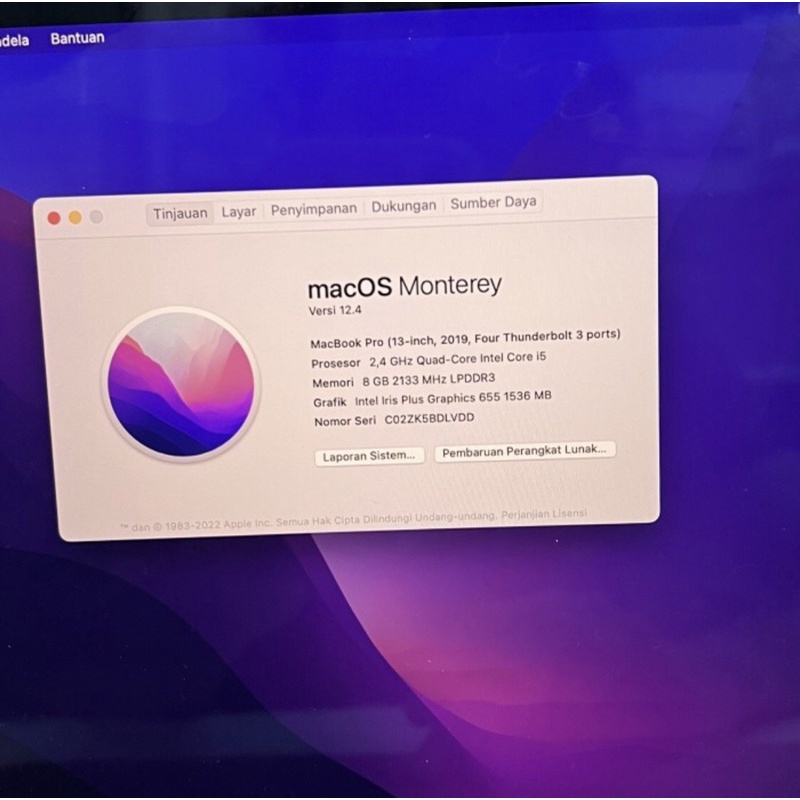Click the Memori label
This screenshot has width=800, height=800.
click(x=333, y=383)
